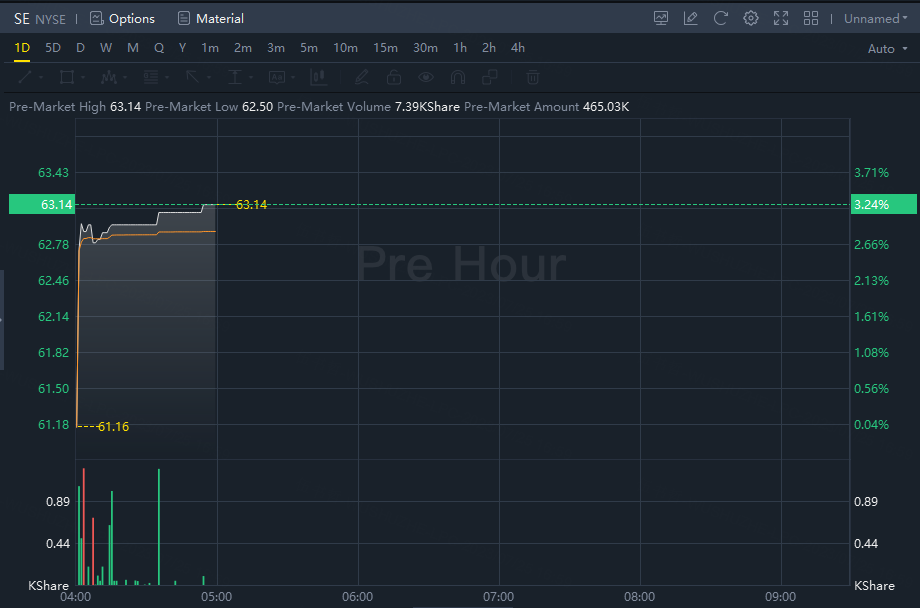920x608 pixels.
Task: Open the Material panel
Action: pos(211,19)
